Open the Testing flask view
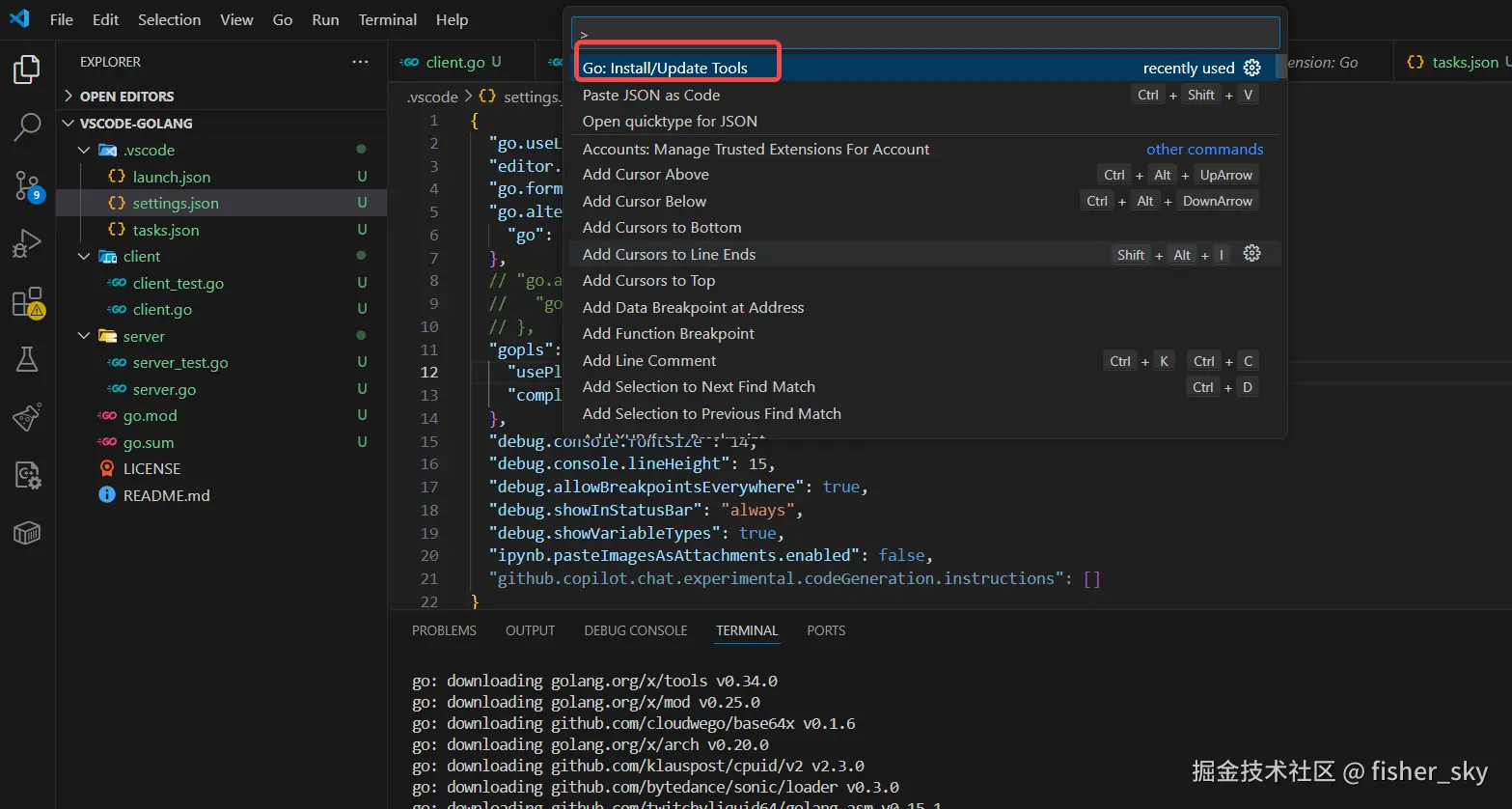Image resolution: width=1512 pixels, height=809 pixels. [x=27, y=359]
